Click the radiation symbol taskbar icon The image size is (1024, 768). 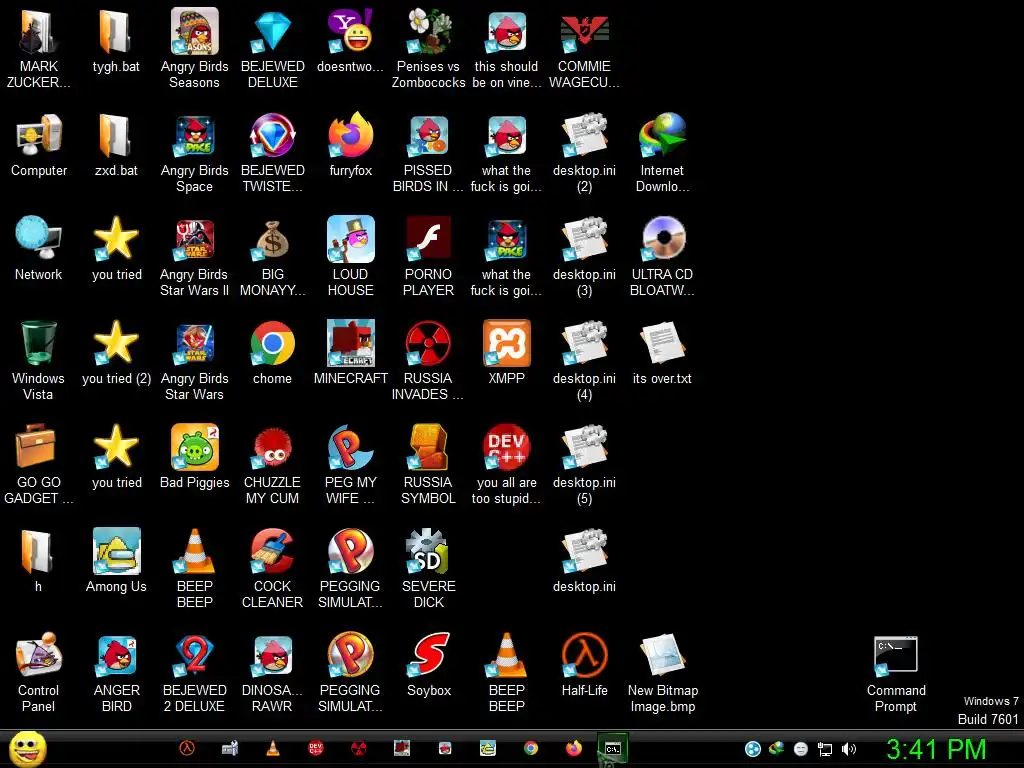coord(359,748)
